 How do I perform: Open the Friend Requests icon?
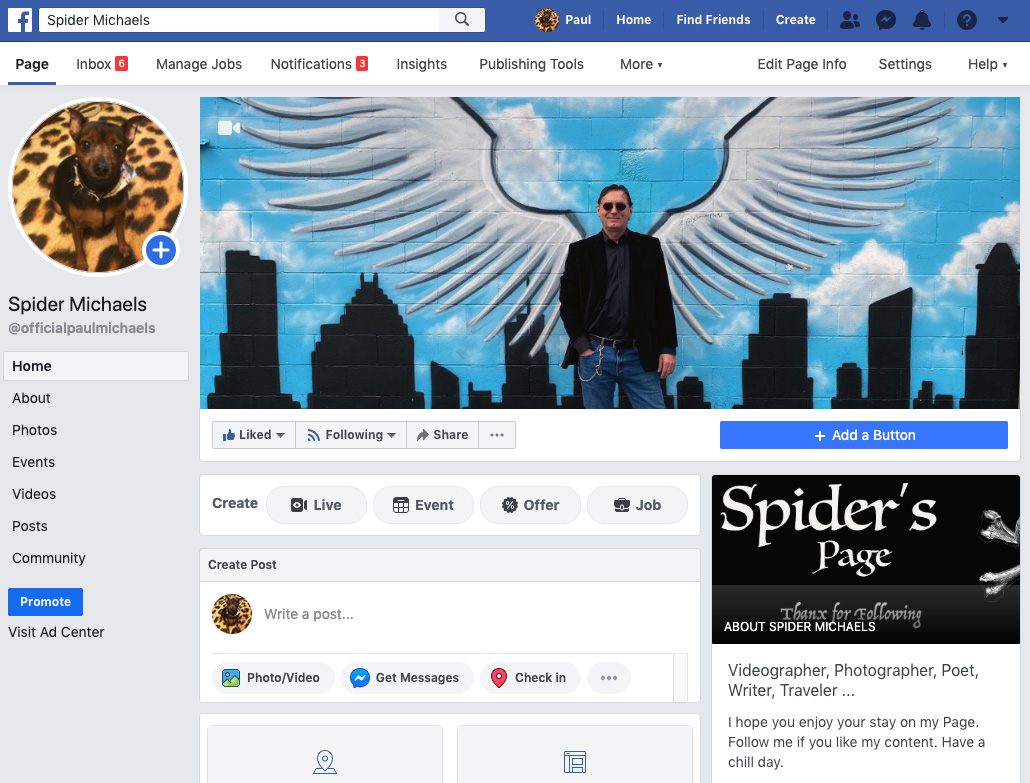(850, 19)
